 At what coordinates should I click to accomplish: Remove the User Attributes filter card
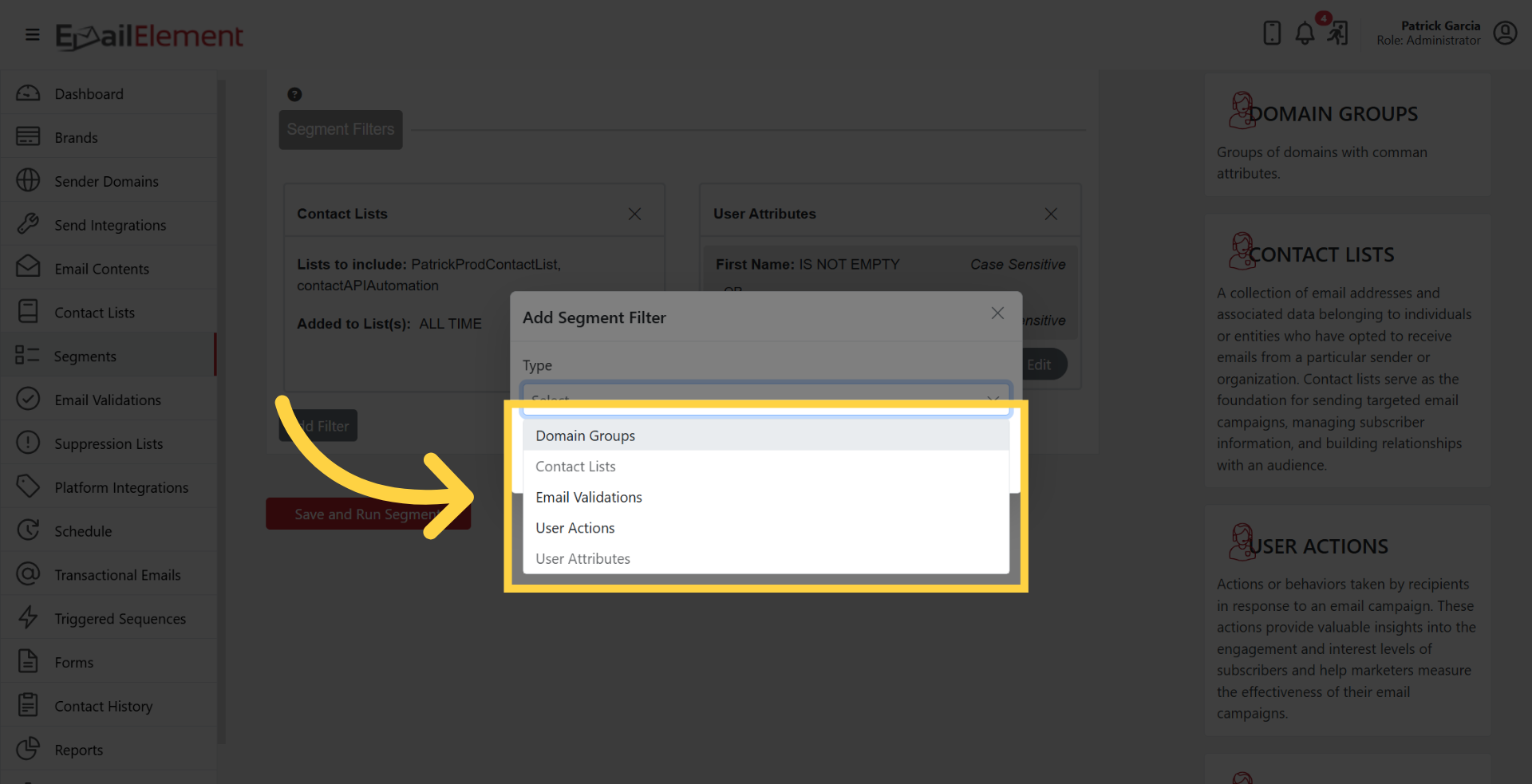[1051, 214]
